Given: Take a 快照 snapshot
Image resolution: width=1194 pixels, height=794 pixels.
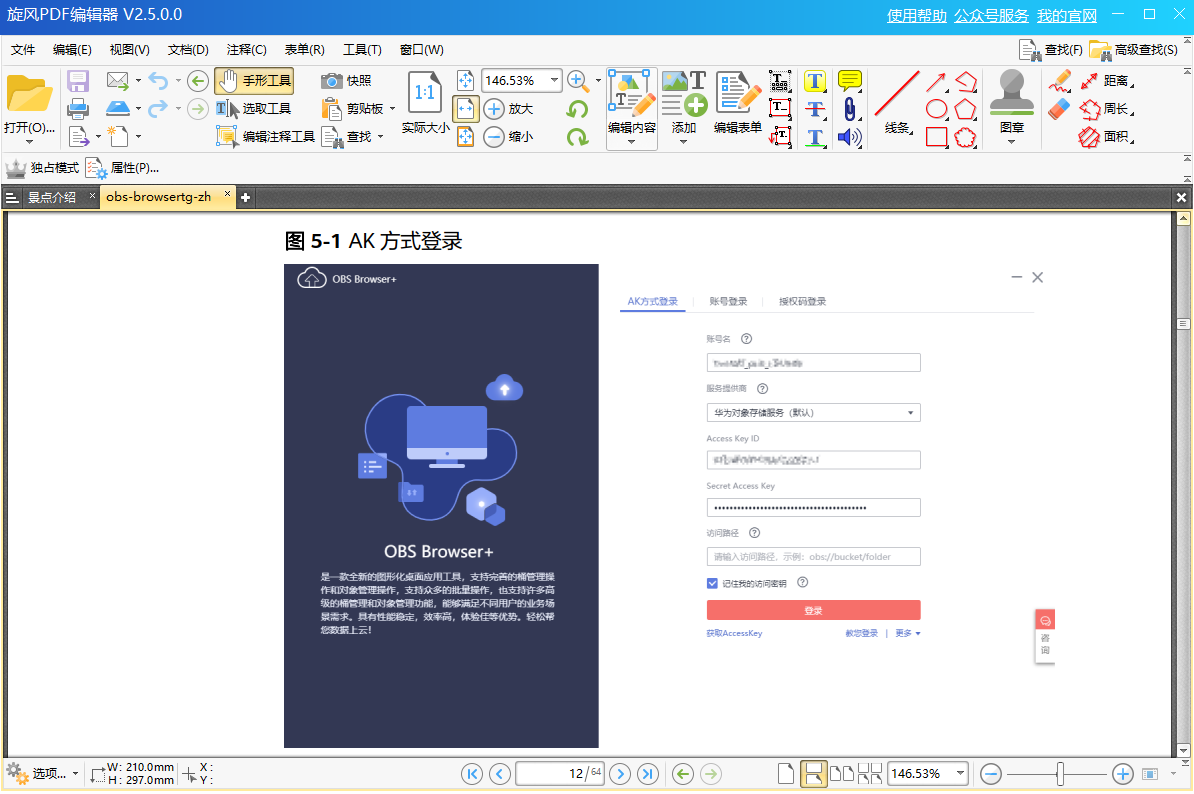Looking at the screenshot, I should 347,81.
